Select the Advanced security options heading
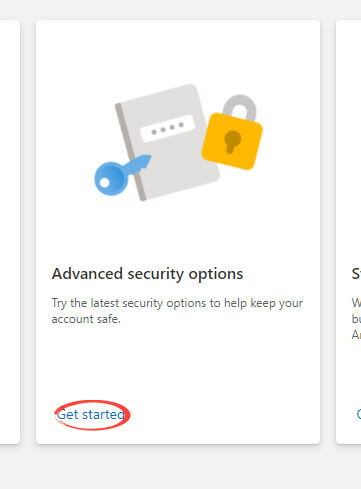The width and height of the screenshot is (361, 489). click(x=147, y=274)
